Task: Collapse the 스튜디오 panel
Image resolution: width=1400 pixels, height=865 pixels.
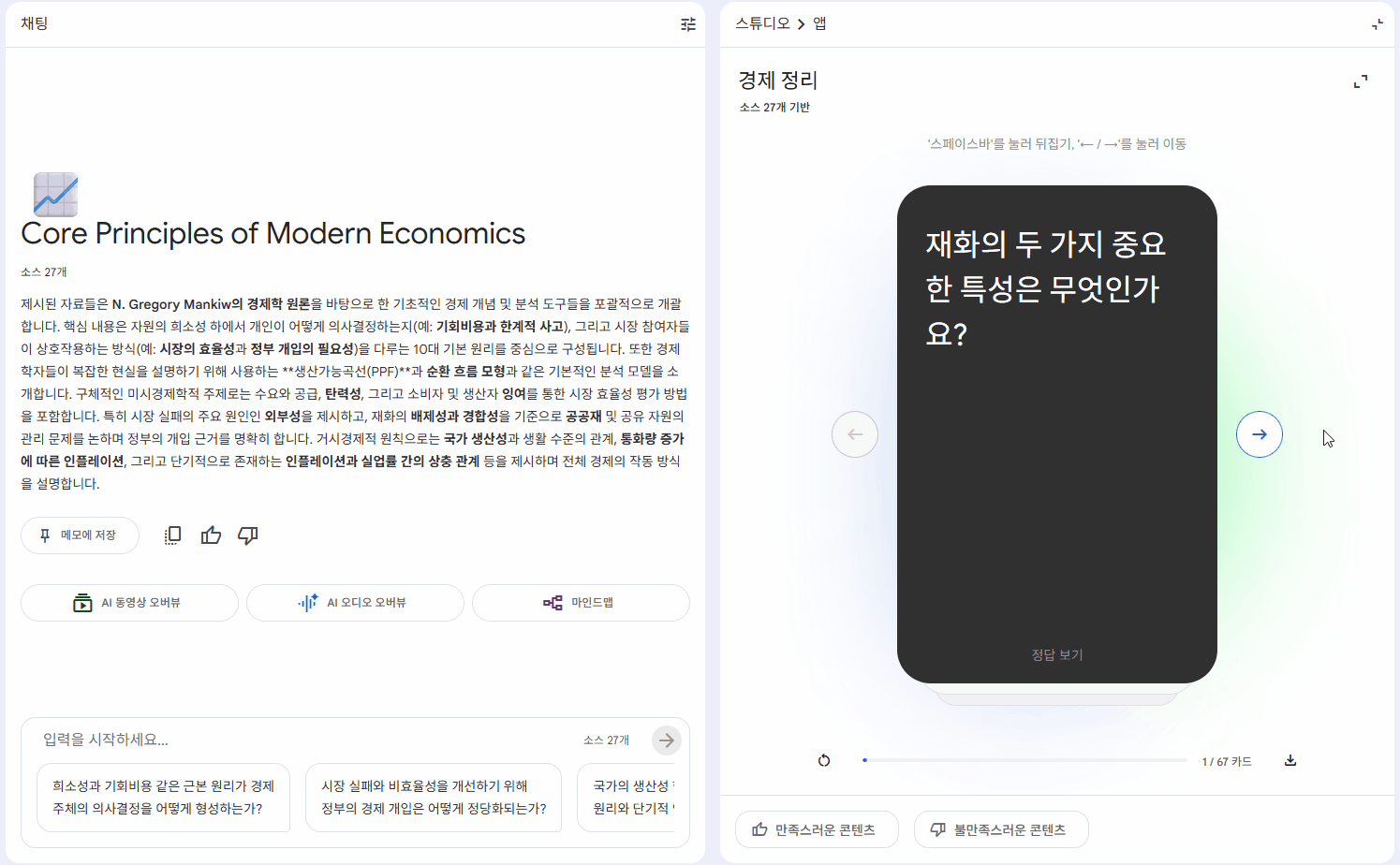Action: click(1377, 23)
